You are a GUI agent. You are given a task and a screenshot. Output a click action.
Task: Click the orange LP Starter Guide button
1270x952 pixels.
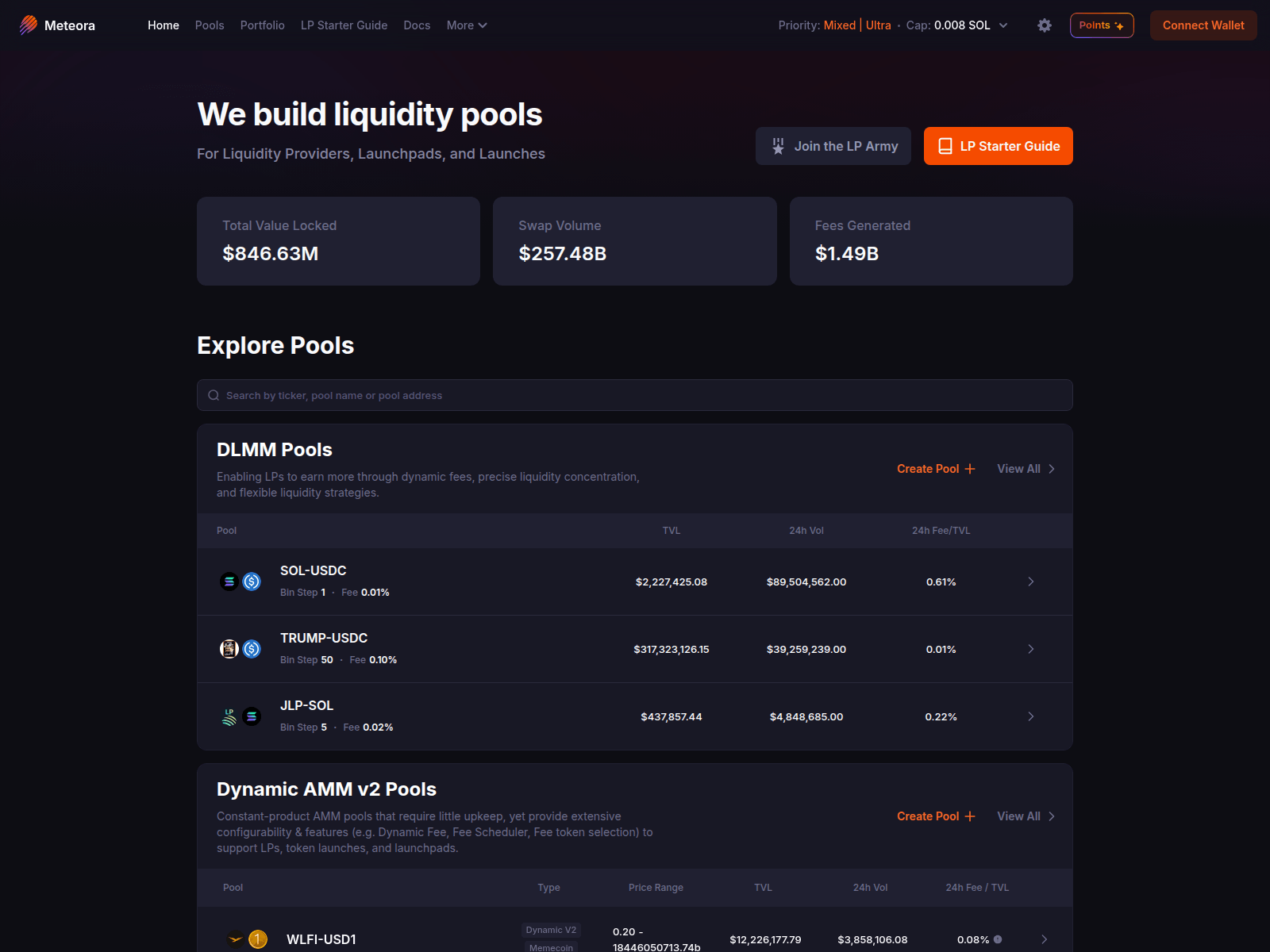click(x=998, y=146)
